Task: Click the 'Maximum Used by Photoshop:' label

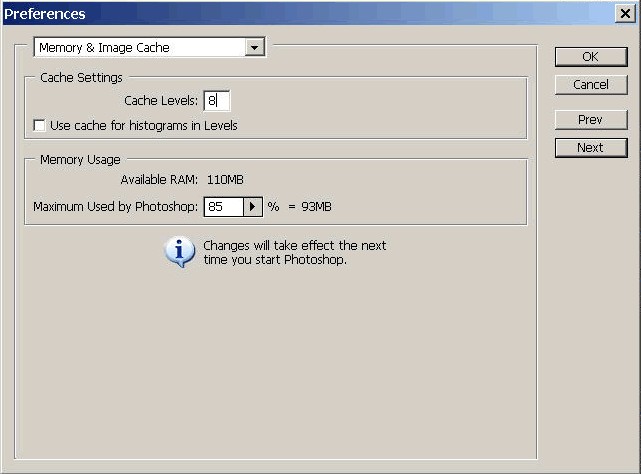Action: pos(116,207)
